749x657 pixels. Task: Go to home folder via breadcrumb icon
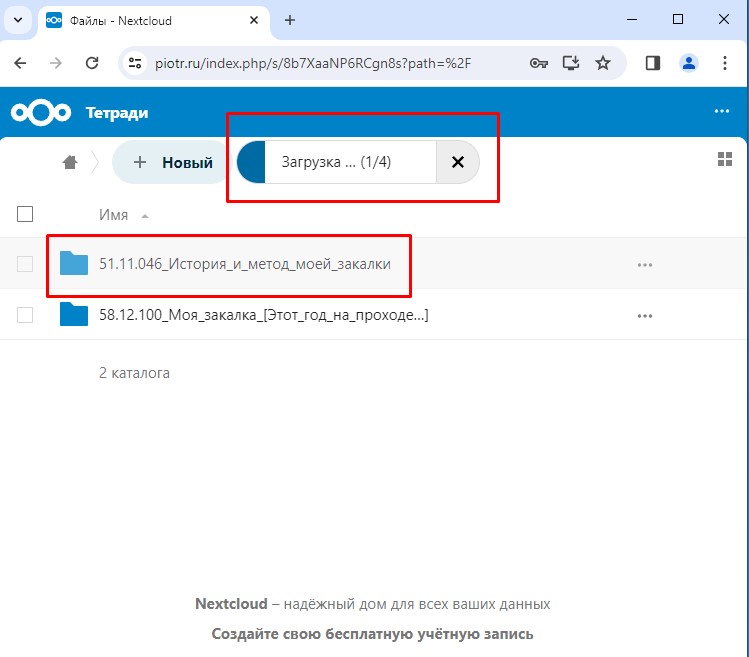(70, 163)
